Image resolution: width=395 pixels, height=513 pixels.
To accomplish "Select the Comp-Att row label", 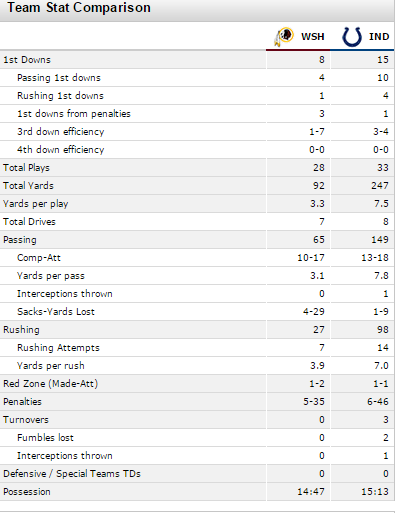I will [x=39, y=258].
